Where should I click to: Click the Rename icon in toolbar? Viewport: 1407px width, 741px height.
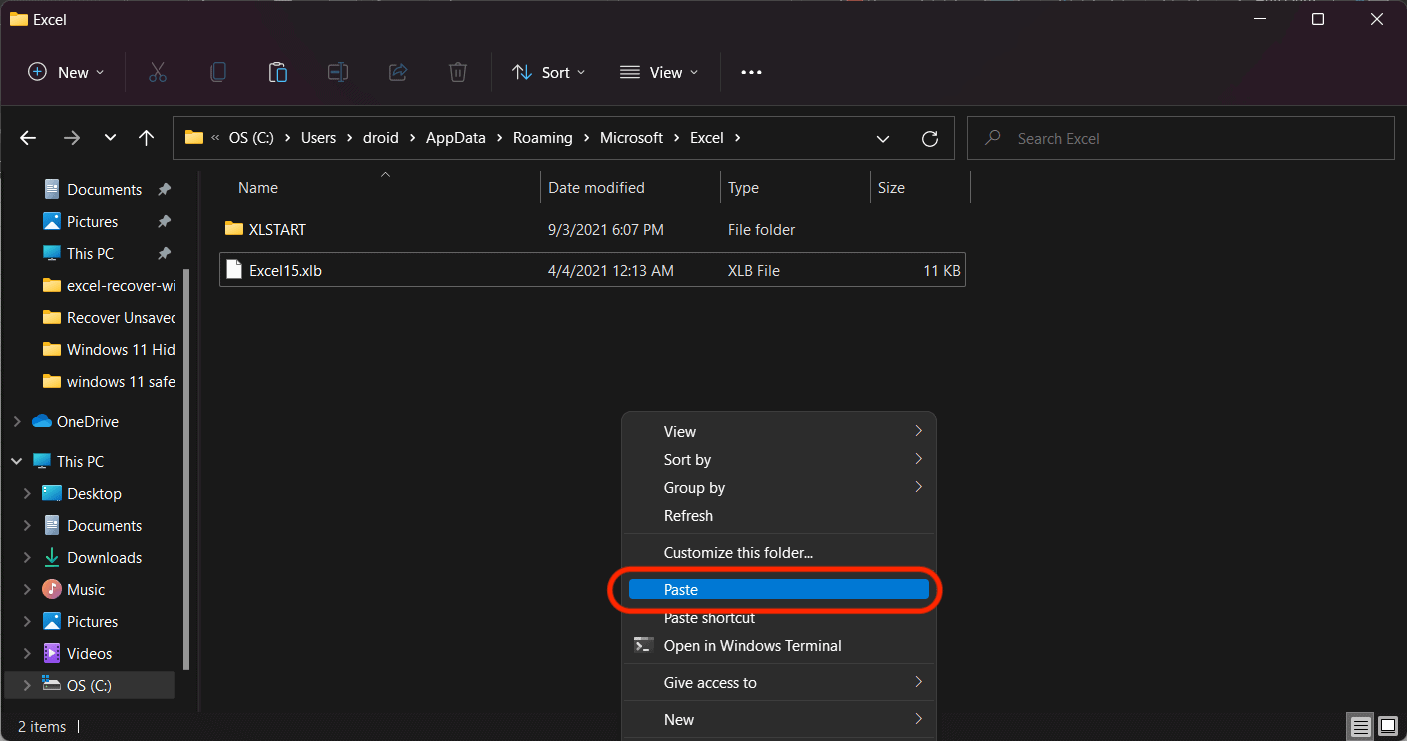tap(338, 72)
